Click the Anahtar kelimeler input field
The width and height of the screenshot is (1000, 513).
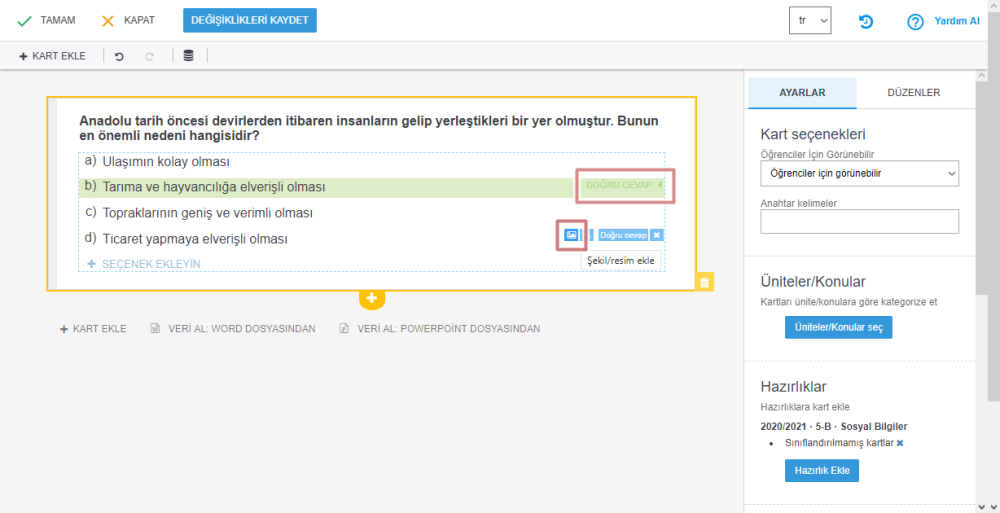[x=859, y=221]
